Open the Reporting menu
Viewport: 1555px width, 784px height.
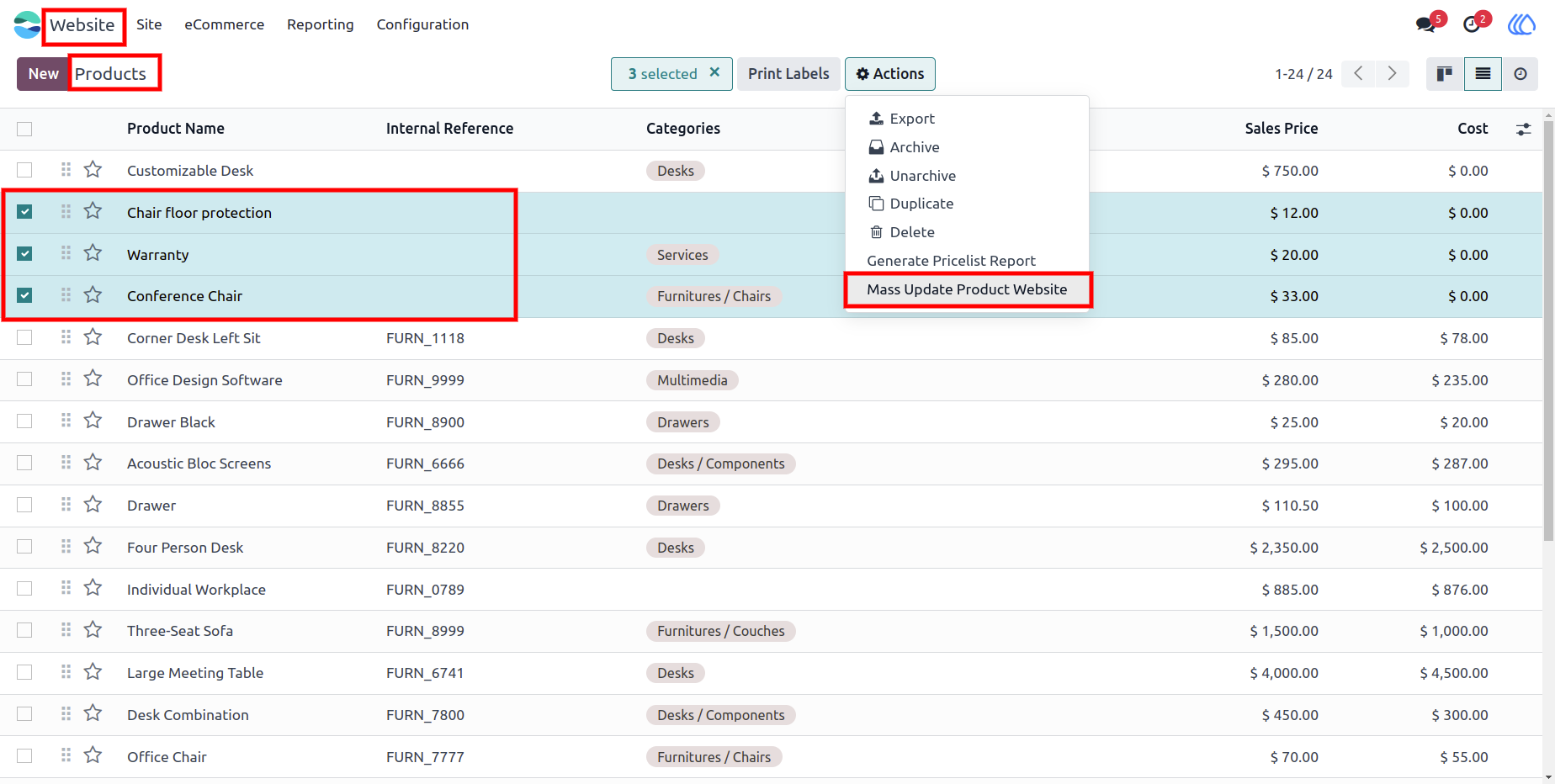coord(321,24)
